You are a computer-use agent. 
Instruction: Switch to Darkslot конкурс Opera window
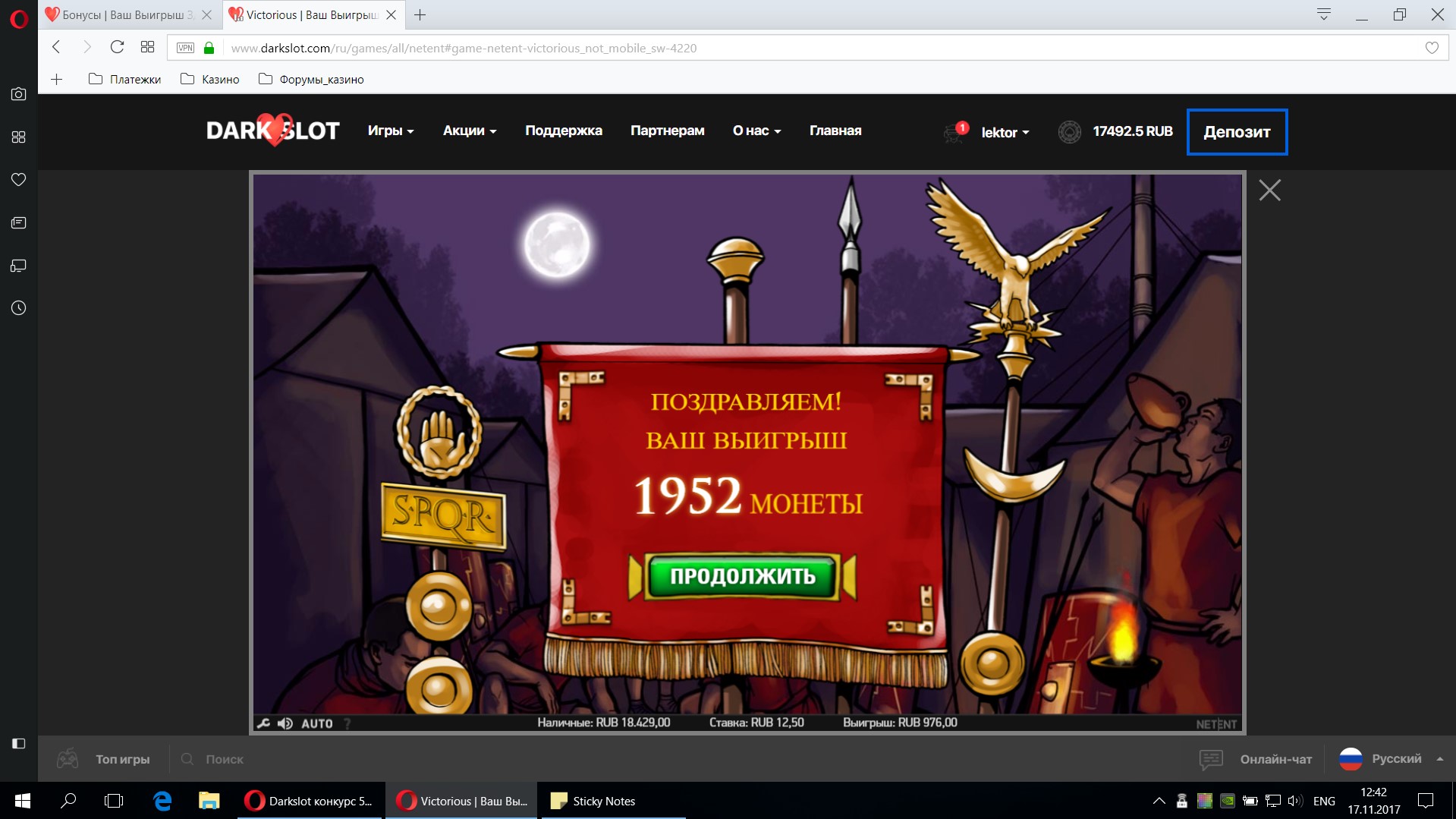310,801
